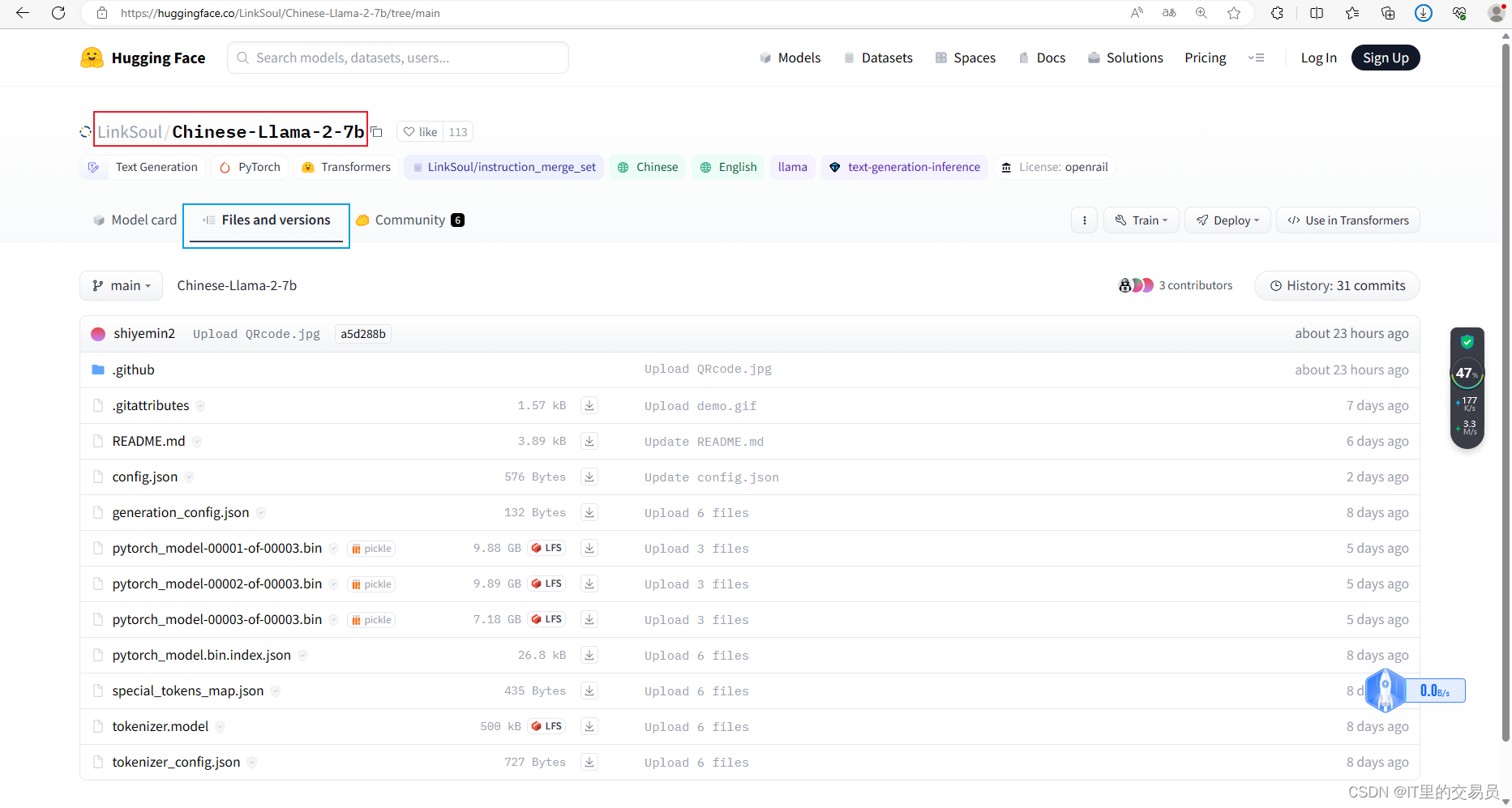Download tokenizer.model file
1512x808 pixels.
[x=589, y=726]
